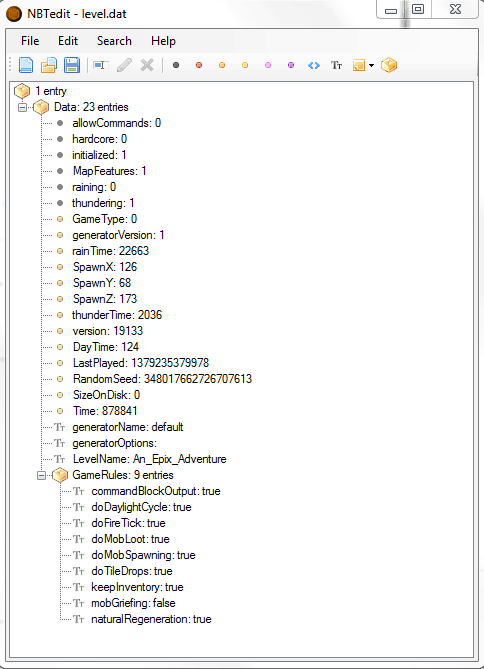This screenshot has width=484, height=669.
Task: Select the LevelName: An_Epix_Adventure tag
Action: coord(149,459)
